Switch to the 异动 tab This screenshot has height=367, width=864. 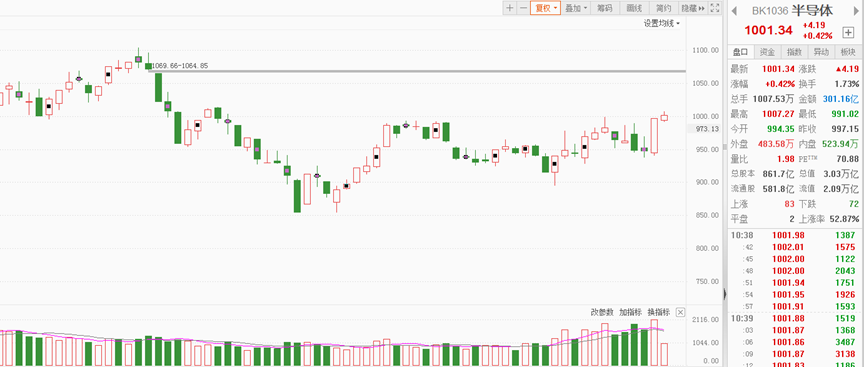coord(821,52)
